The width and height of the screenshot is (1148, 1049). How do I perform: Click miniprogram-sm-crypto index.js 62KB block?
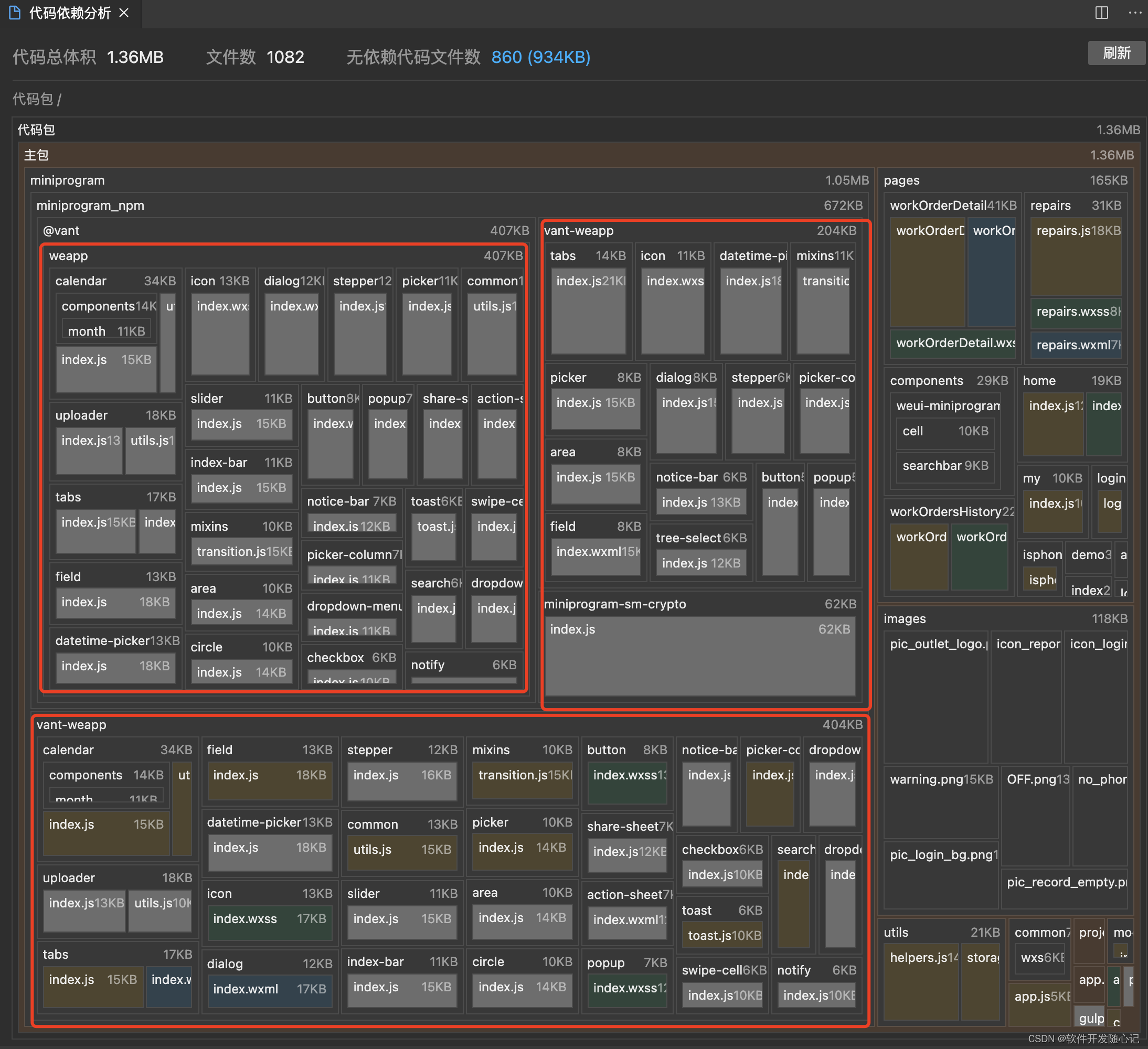pos(700,656)
